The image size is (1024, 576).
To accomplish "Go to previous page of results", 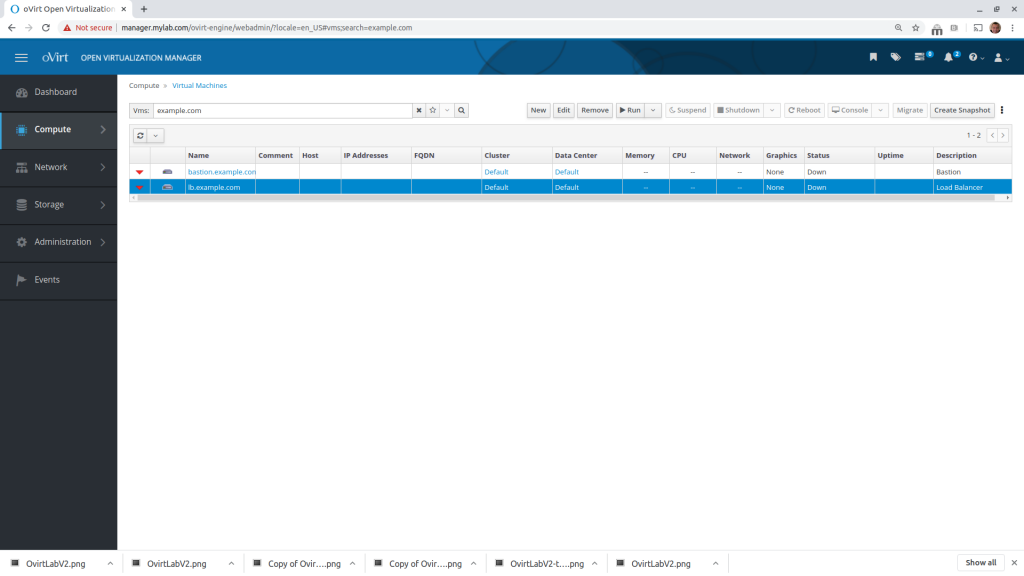I will (x=992, y=135).
